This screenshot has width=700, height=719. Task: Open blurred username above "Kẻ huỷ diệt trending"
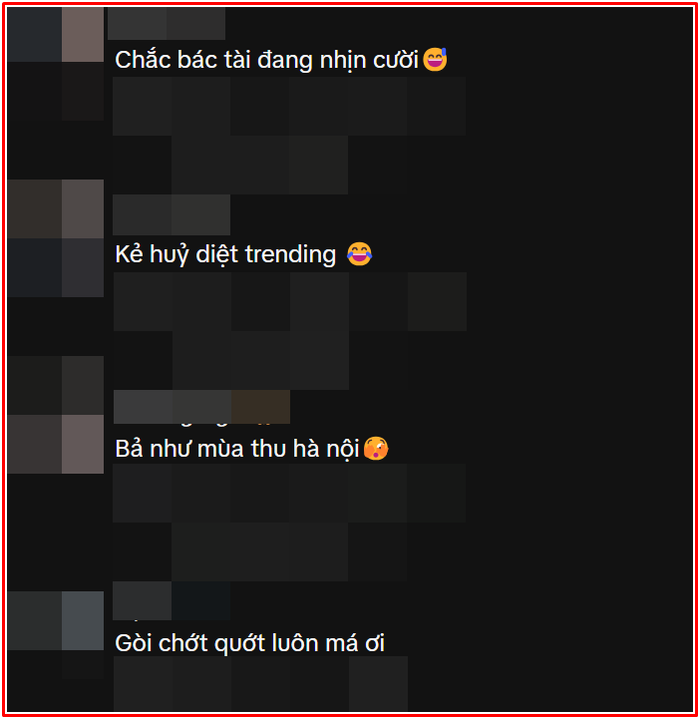(x=171, y=215)
